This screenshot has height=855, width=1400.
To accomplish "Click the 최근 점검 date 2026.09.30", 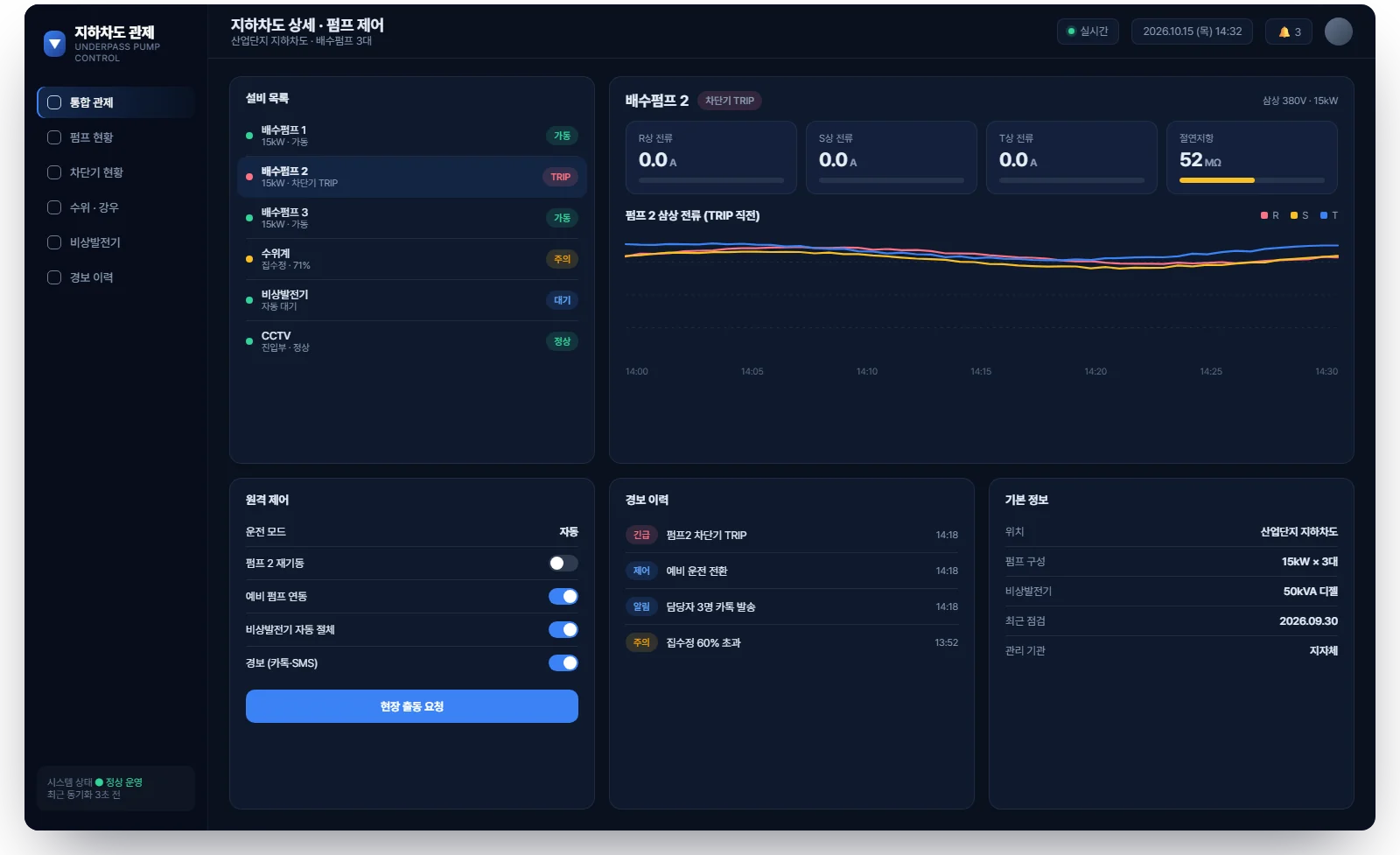I will [1308, 621].
